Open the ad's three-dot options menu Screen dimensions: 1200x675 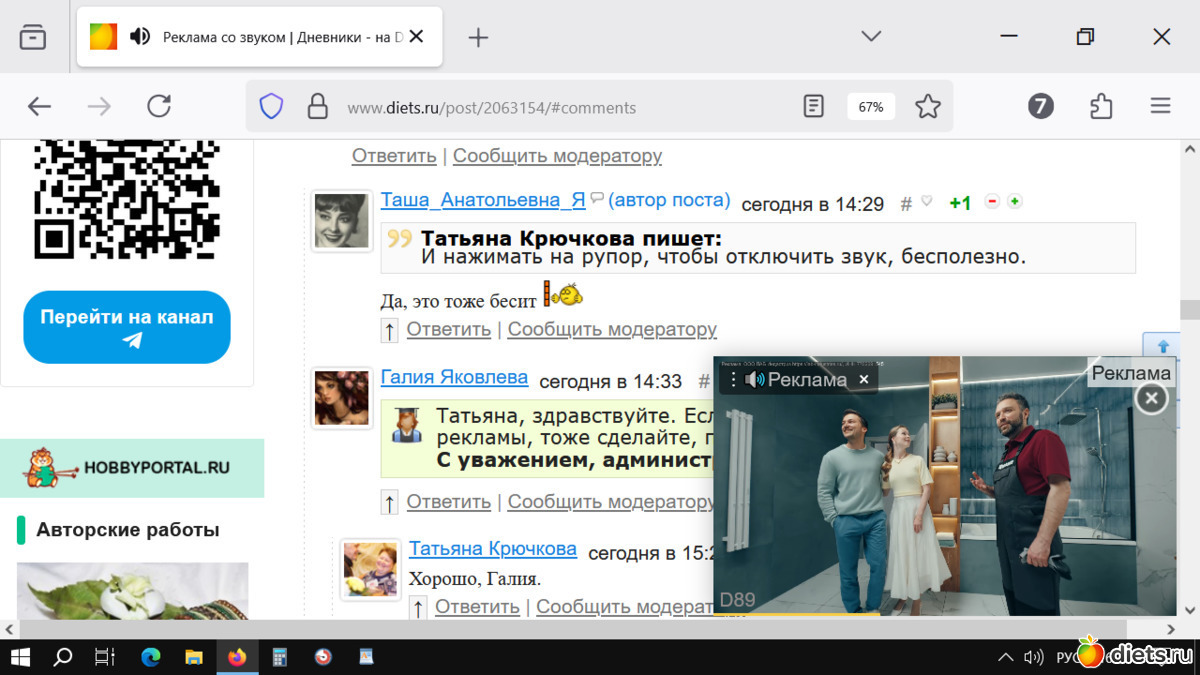(733, 380)
